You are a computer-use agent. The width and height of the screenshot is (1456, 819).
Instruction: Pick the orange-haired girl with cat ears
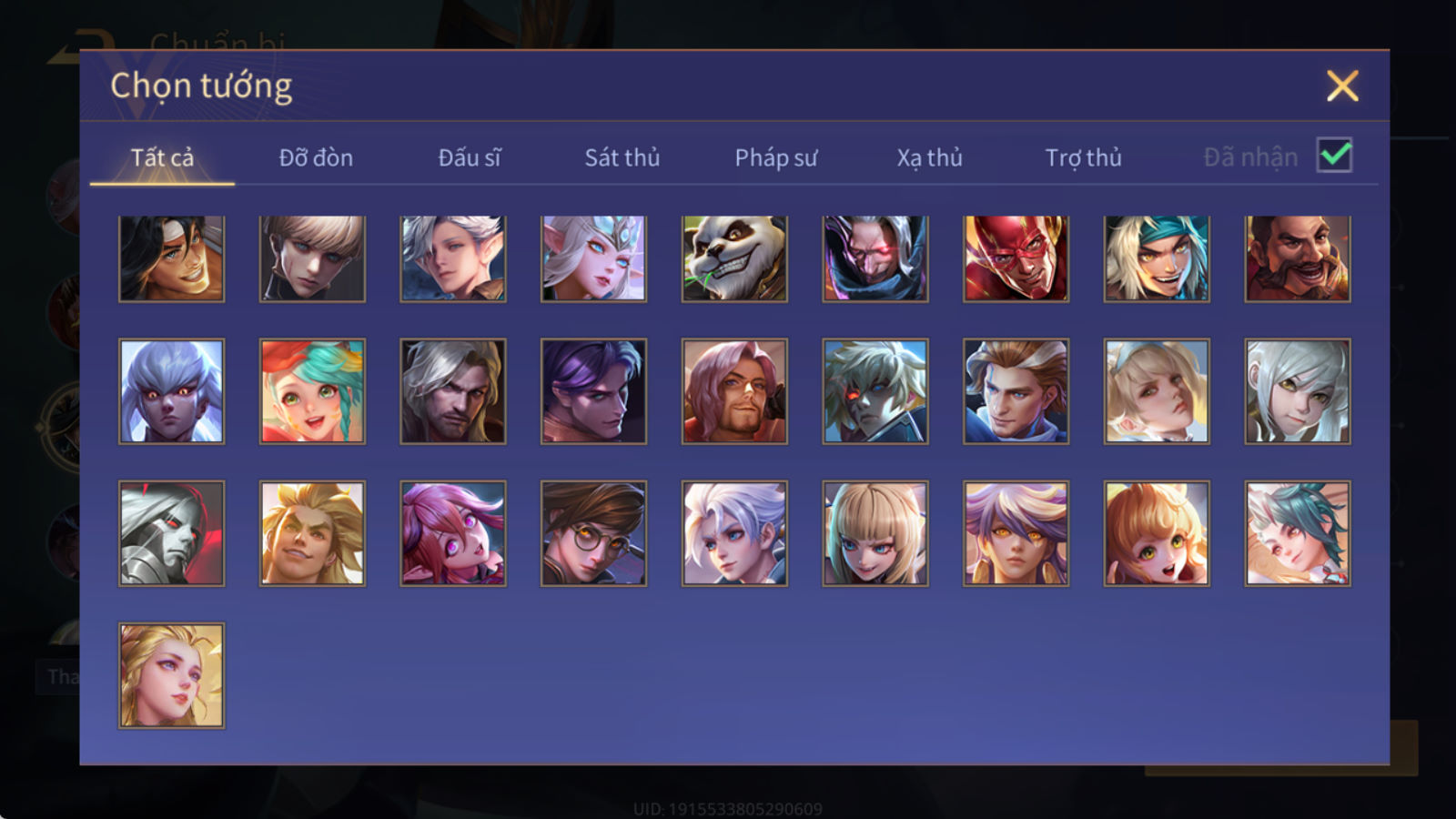(x=1157, y=533)
